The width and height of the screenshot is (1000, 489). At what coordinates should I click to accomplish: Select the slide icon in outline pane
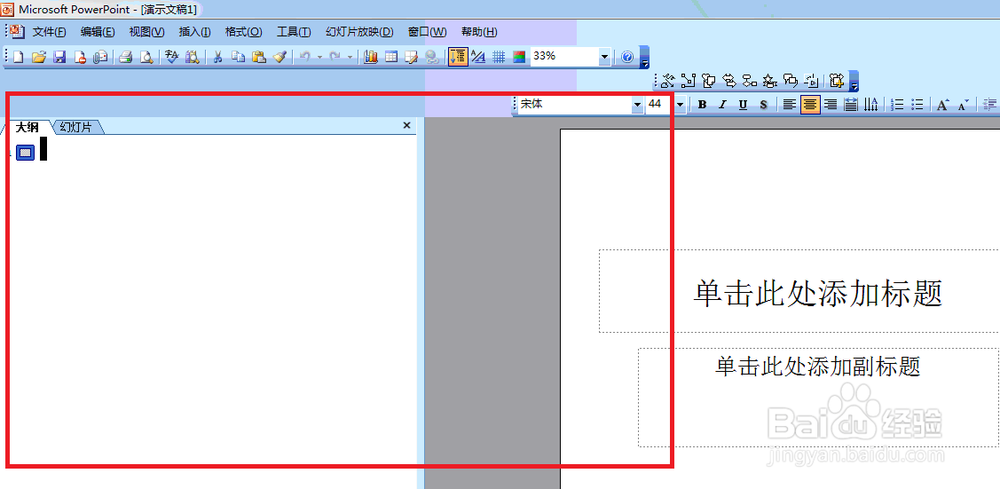click(25, 152)
